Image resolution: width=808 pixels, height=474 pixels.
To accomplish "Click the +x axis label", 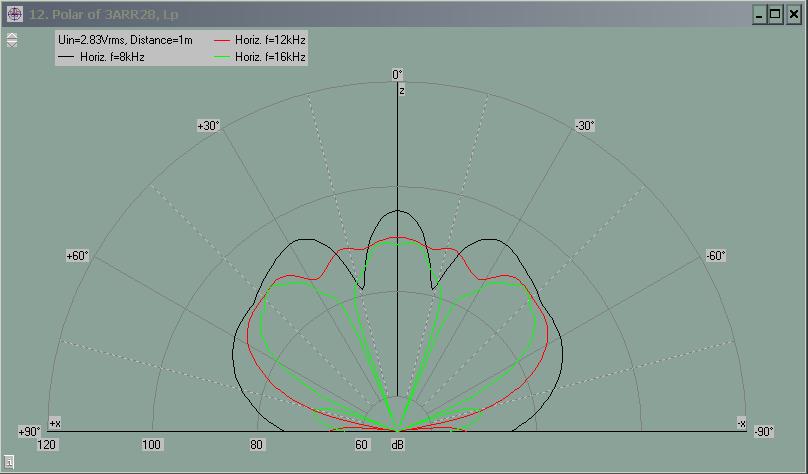I will (x=55, y=424).
